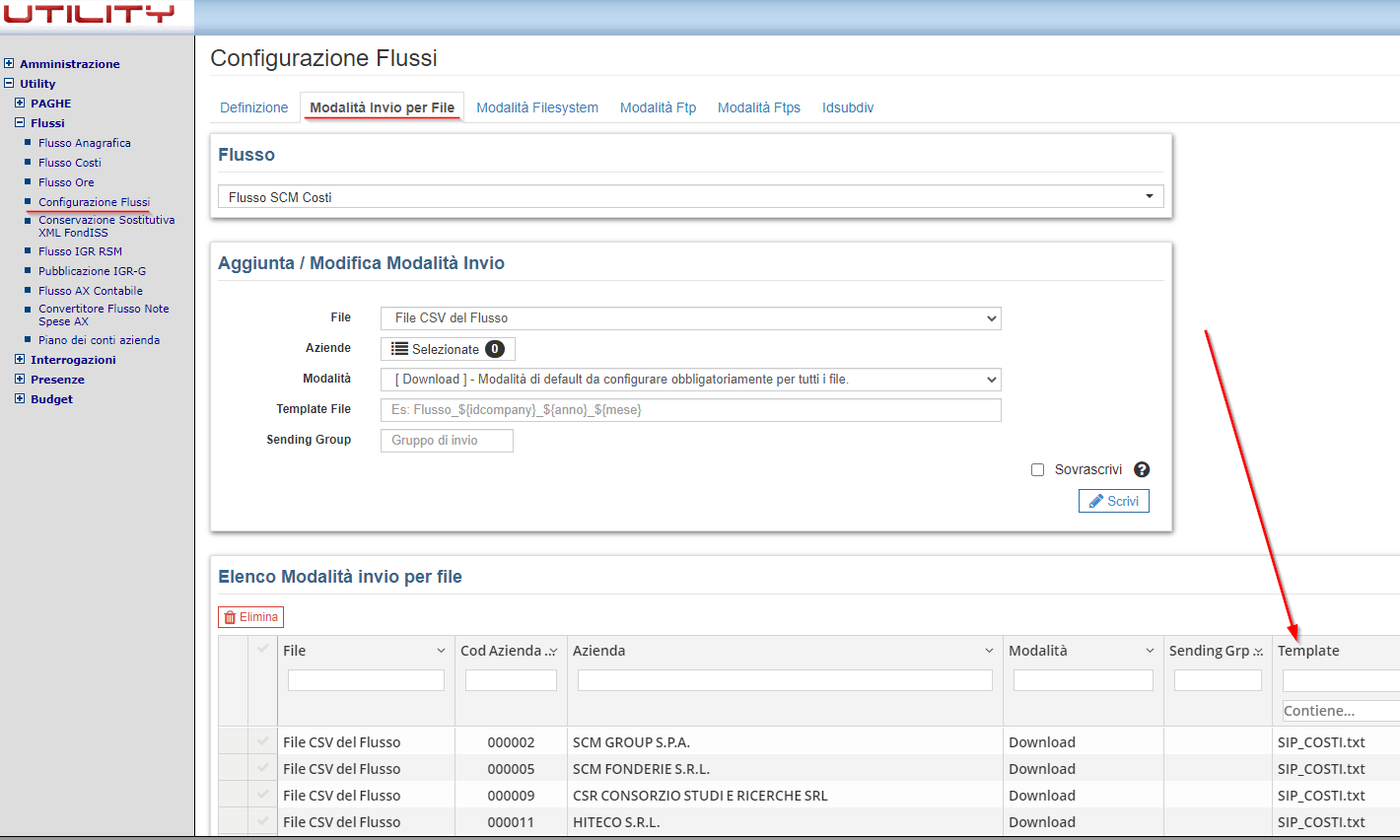Expand the Amministrazione tree node

pos(9,63)
